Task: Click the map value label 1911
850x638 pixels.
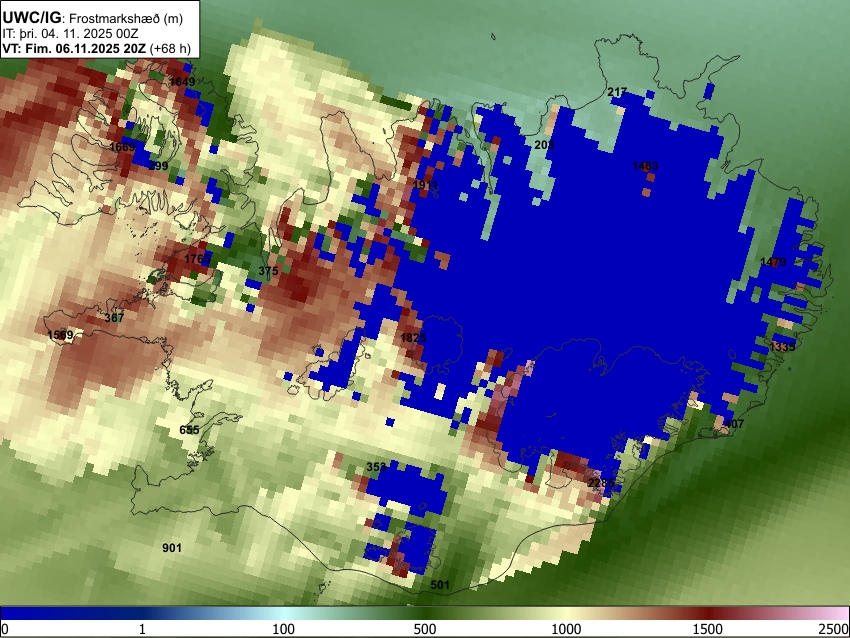Action: 426,185
